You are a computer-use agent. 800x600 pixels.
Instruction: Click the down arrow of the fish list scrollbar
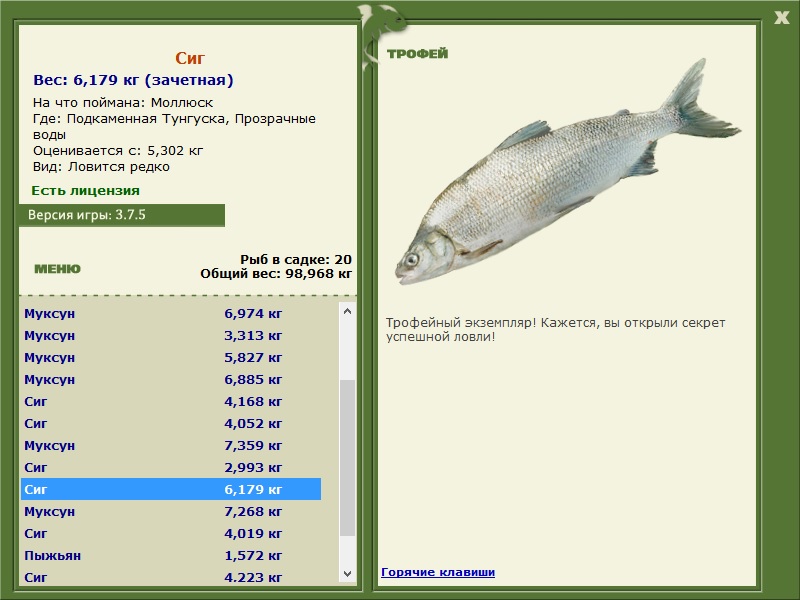pos(347,573)
